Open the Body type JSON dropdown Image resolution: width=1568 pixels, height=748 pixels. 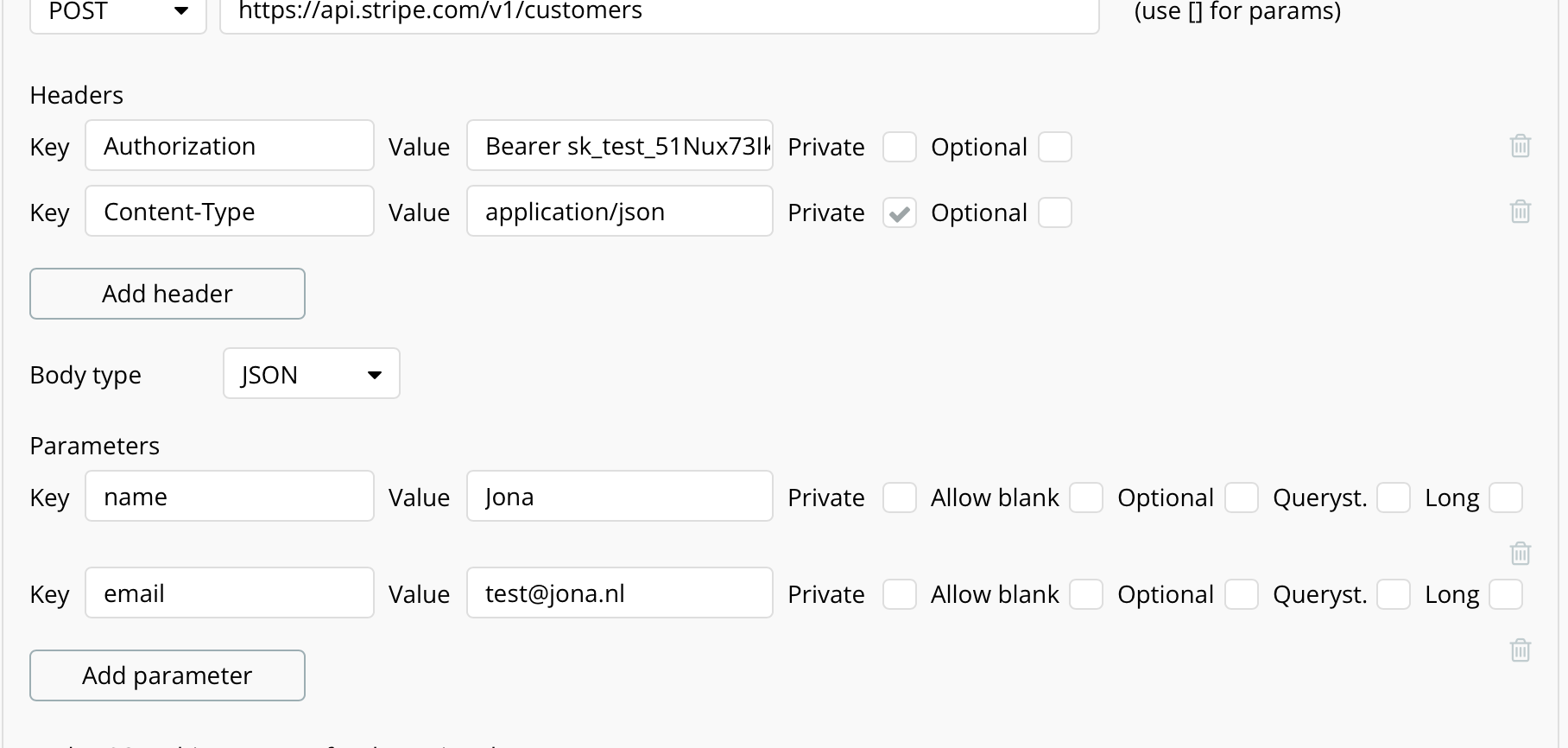311,374
